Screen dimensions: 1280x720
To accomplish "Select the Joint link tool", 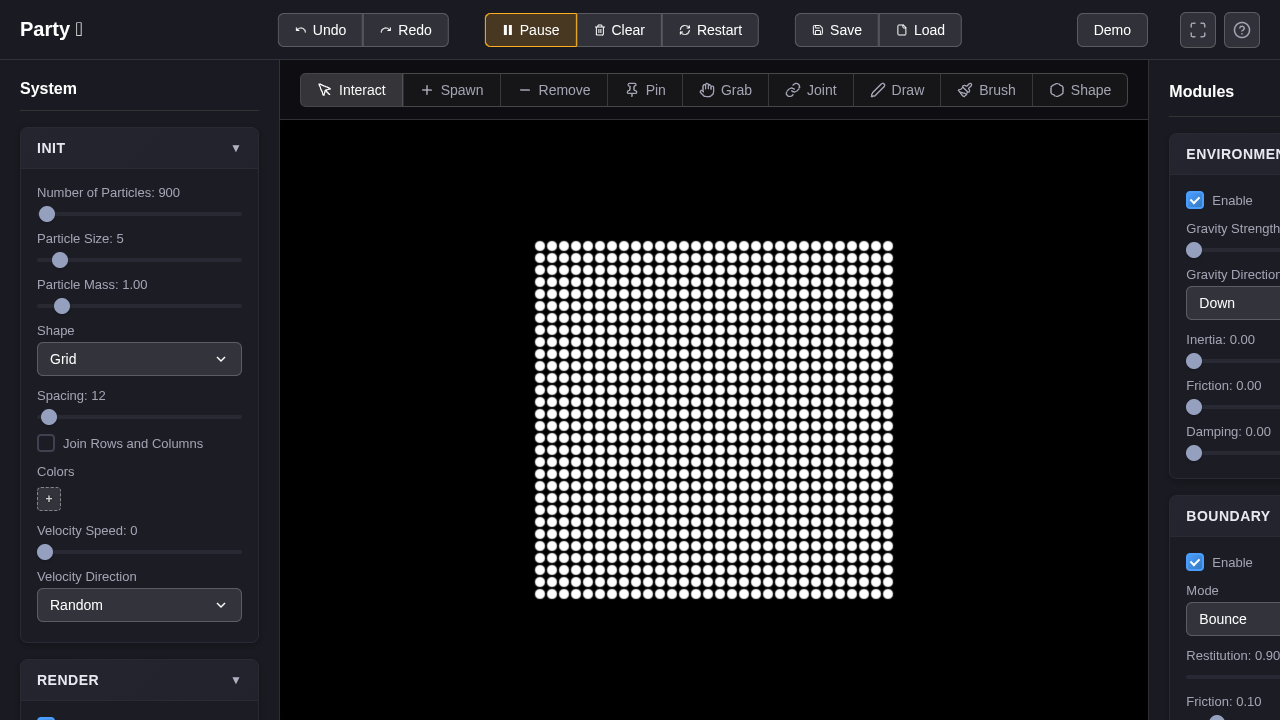I will [811, 90].
